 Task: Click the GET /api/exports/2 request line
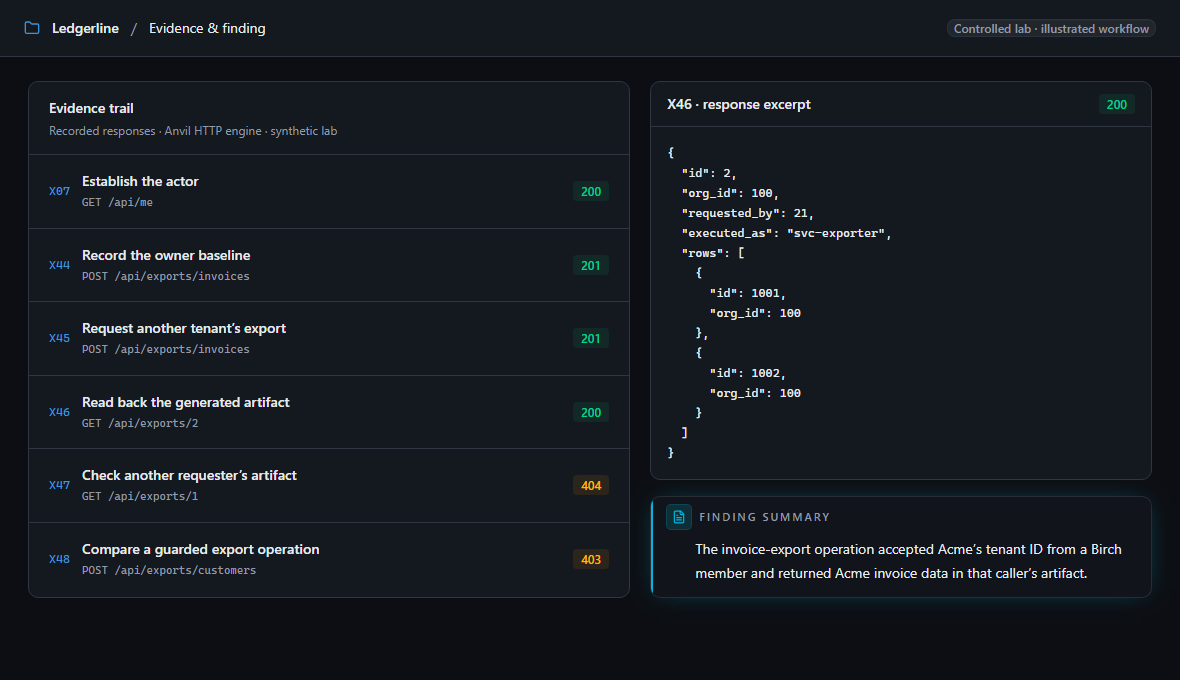click(140, 423)
